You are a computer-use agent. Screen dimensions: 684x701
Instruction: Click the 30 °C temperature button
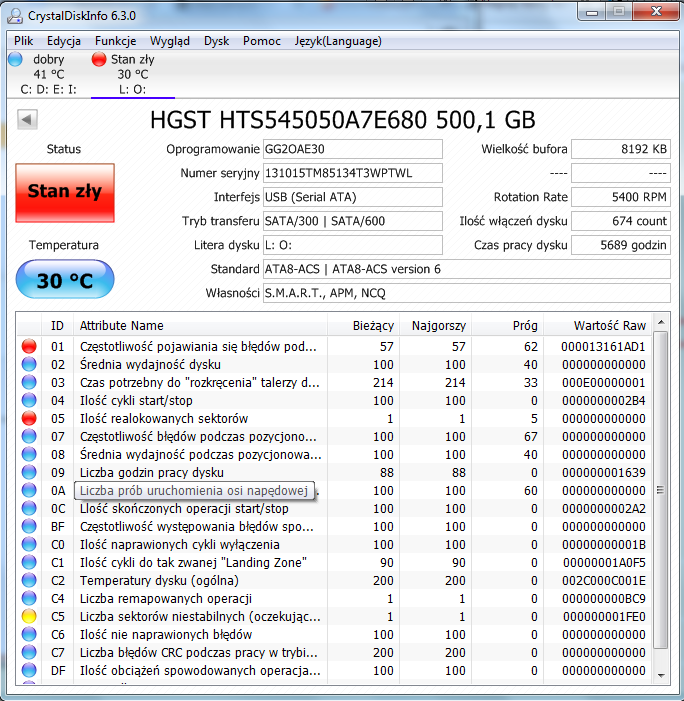pos(65,280)
